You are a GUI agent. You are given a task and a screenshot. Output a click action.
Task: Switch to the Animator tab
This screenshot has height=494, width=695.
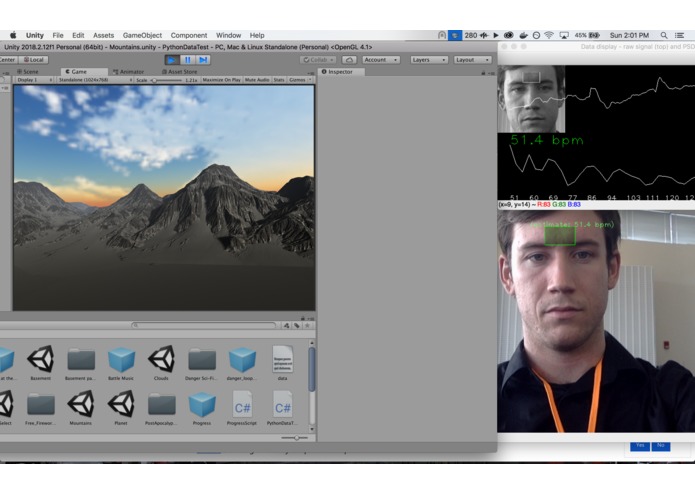tap(128, 72)
